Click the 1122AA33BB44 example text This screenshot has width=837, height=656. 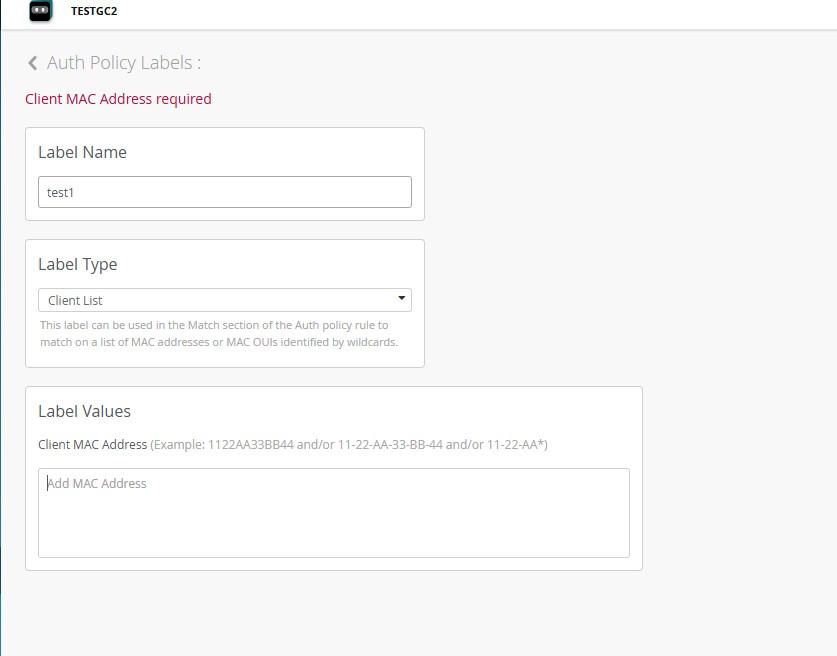[x=246, y=444]
